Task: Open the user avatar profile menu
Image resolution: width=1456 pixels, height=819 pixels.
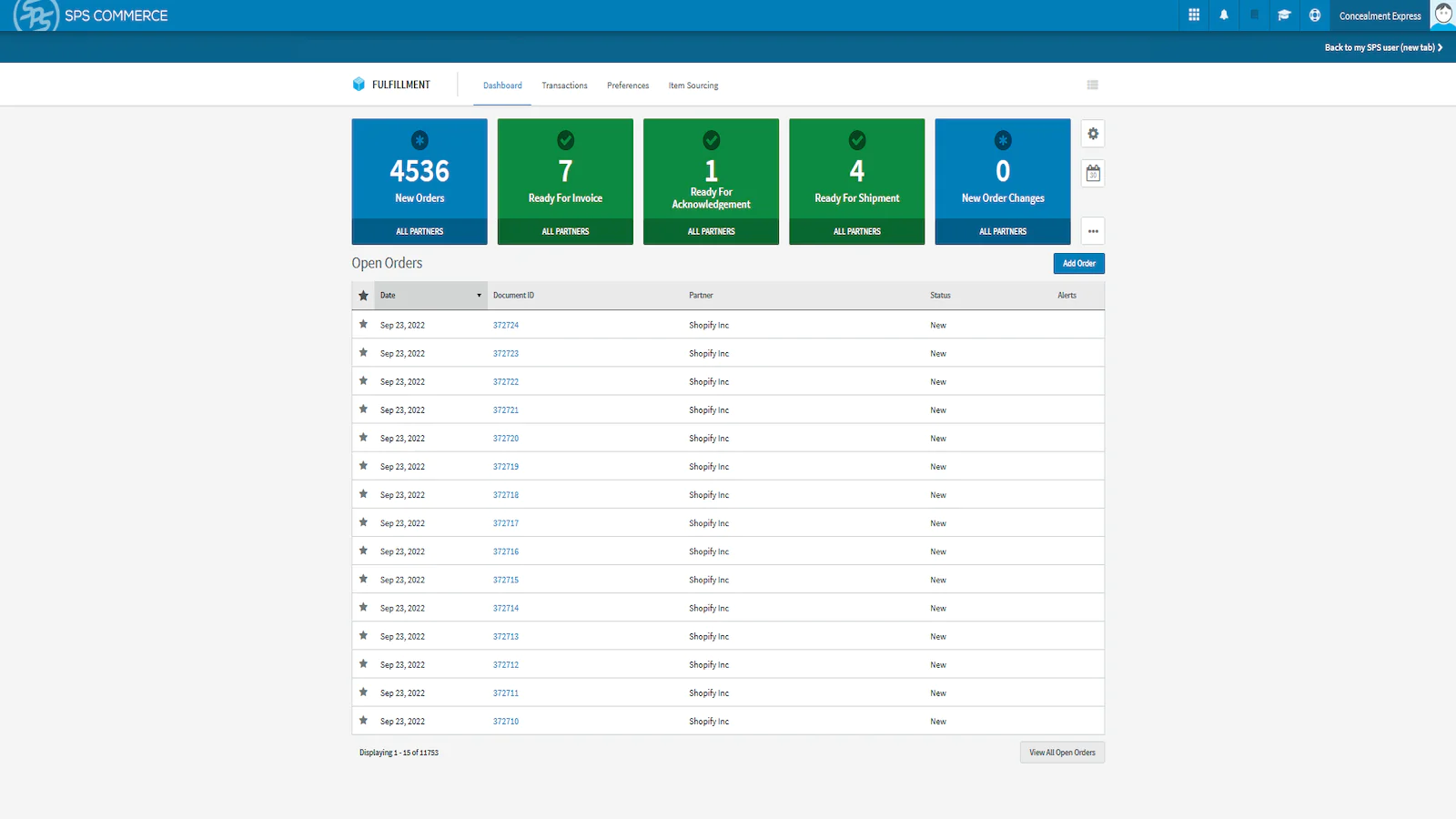Action: (1443, 15)
